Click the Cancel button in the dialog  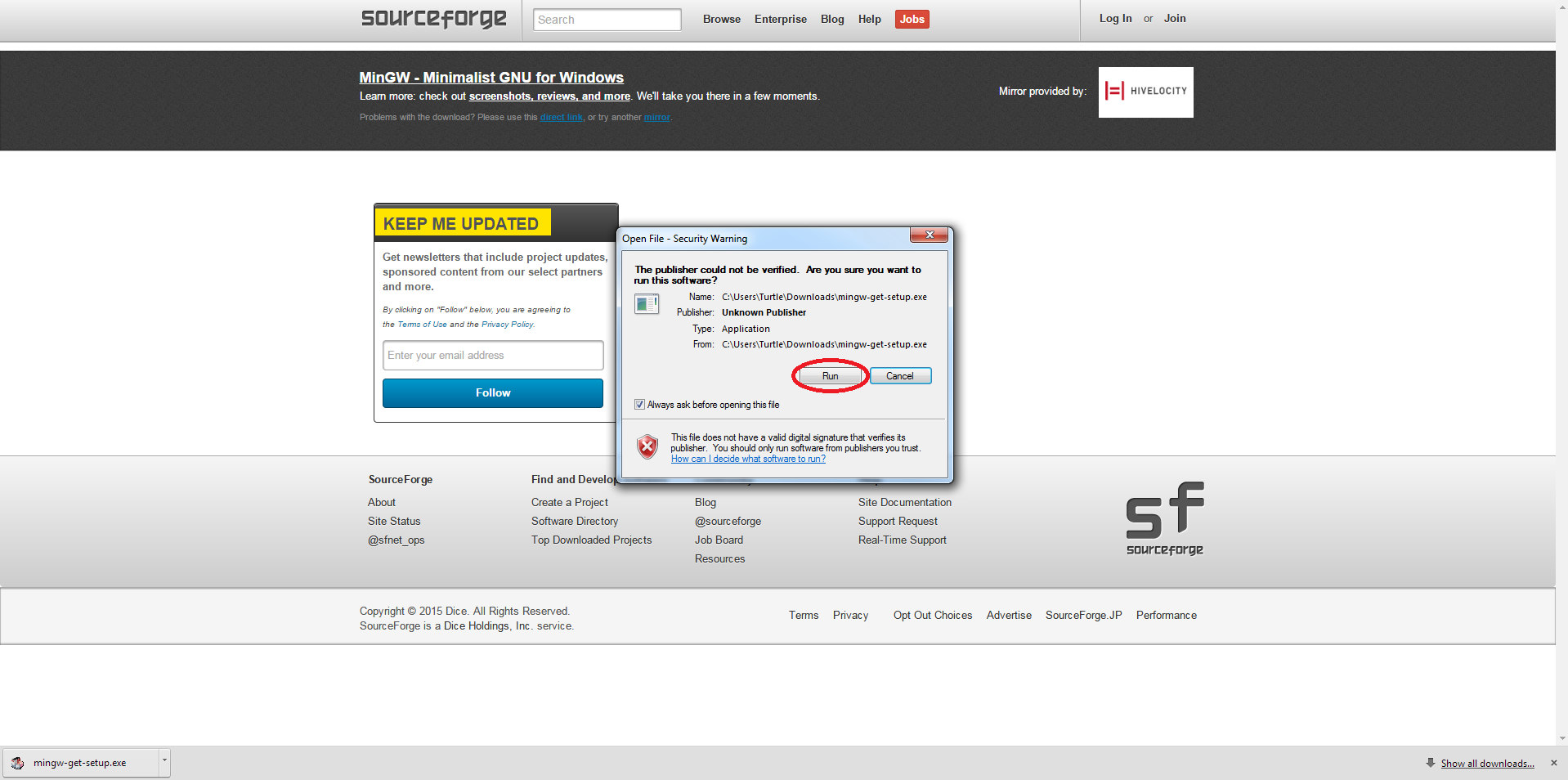click(x=900, y=376)
